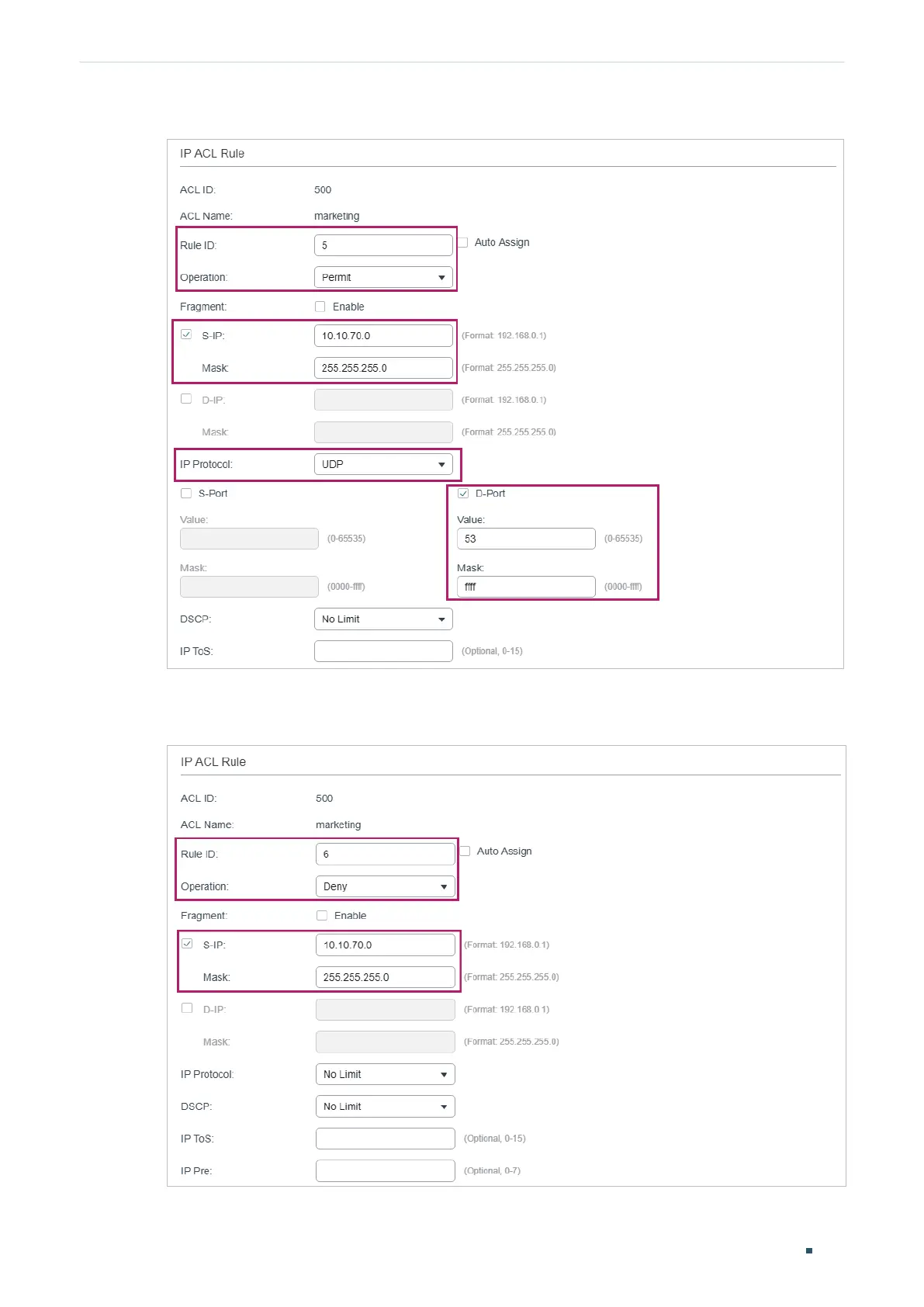Click the Rule ID field containing 5
This screenshot has height=1307, width=924.
coord(383,245)
